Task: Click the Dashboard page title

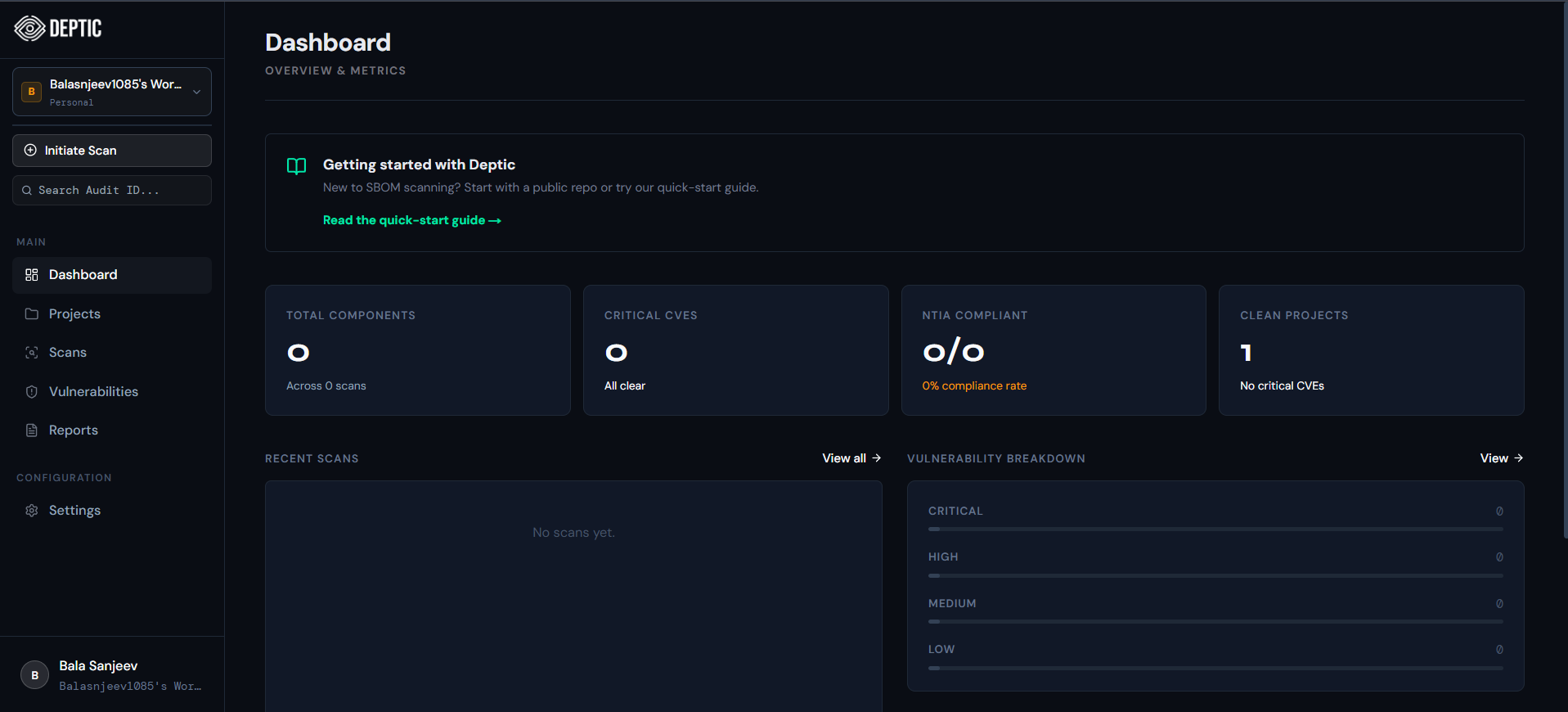Action: [328, 43]
